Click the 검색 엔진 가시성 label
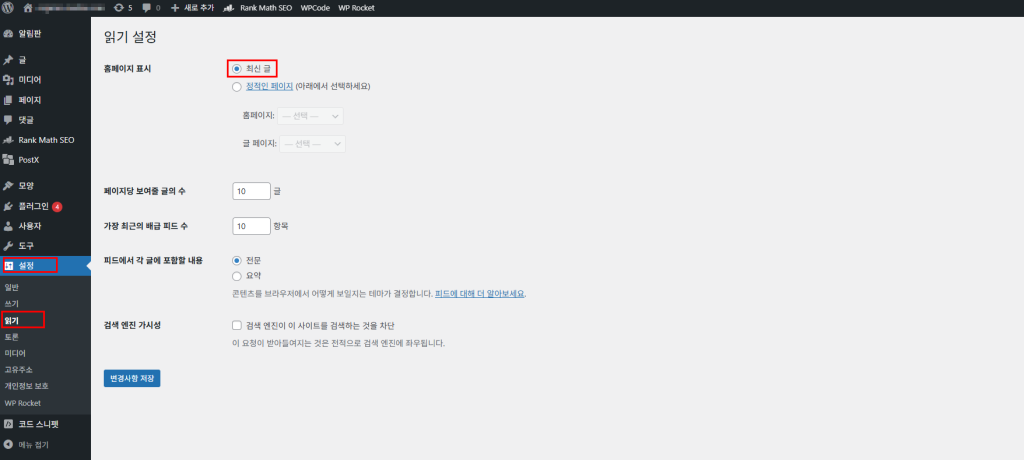Image resolution: width=1024 pixels, height=460 pixels. [x=133, y=325]
